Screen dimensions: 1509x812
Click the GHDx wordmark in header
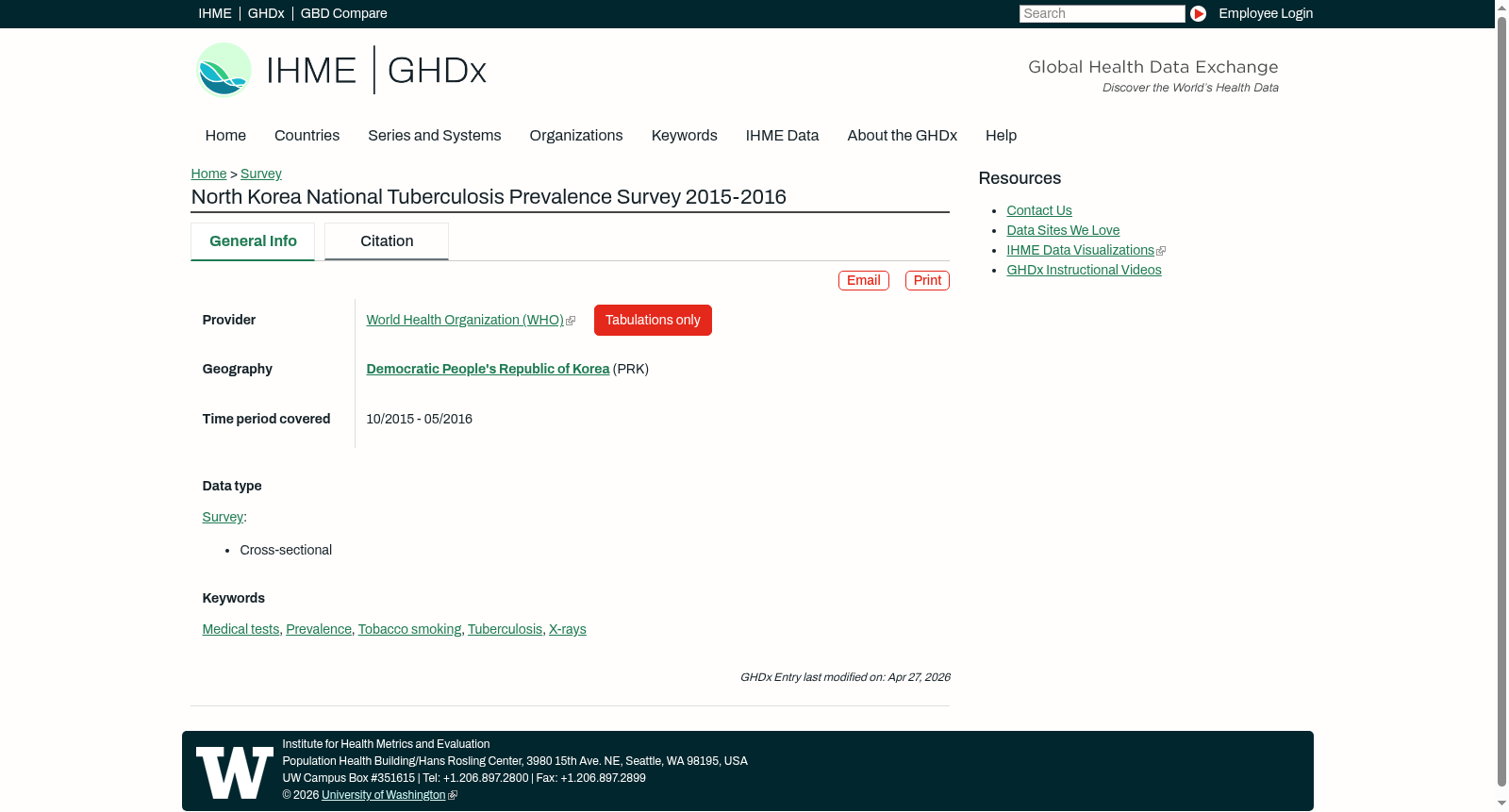(437, 71)
